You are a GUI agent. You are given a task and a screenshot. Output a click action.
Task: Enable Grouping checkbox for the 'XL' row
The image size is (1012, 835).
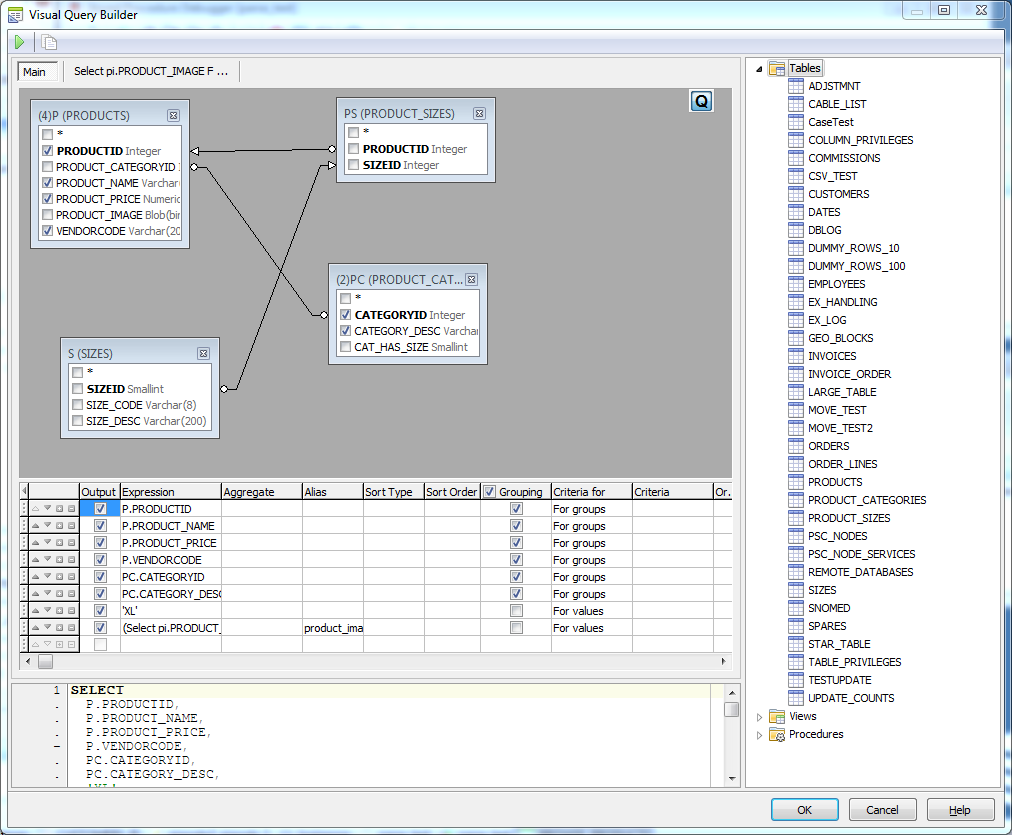[516, 610]
